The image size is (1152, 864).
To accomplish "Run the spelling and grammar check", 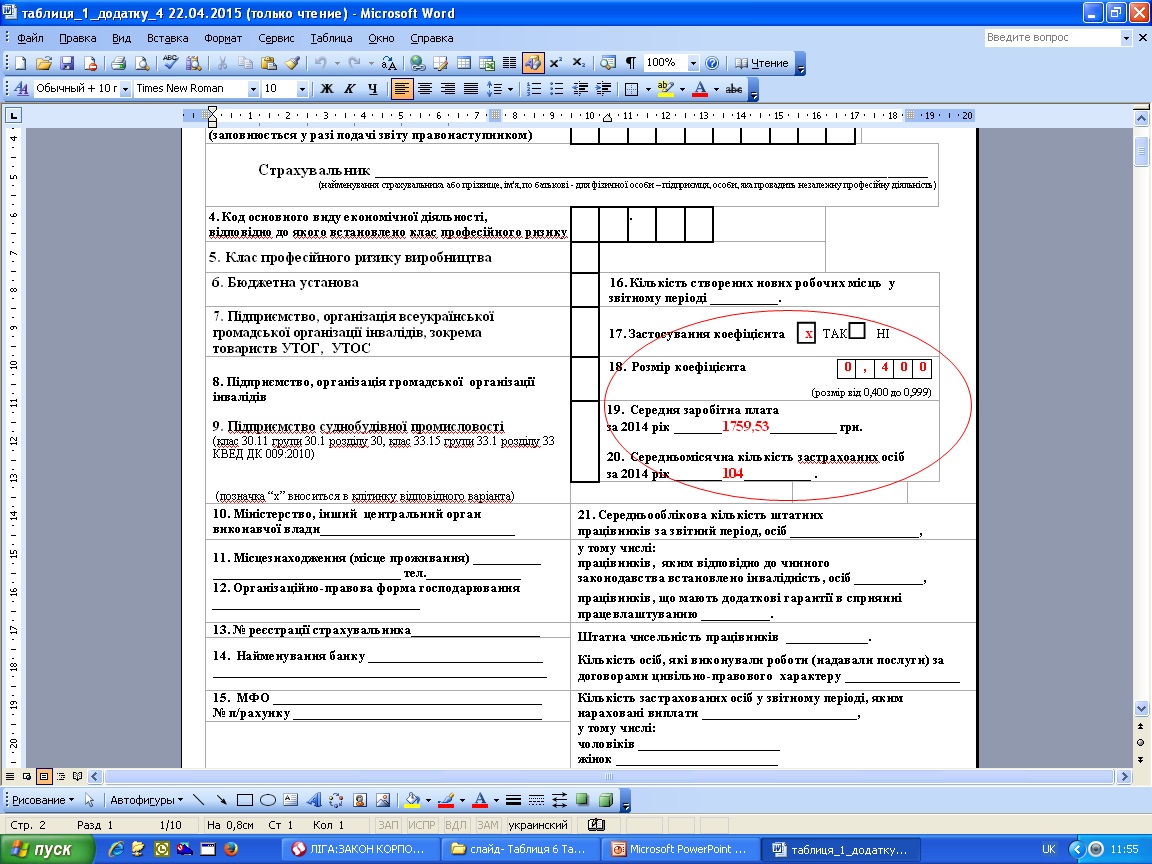I will [x=170, y=63].
